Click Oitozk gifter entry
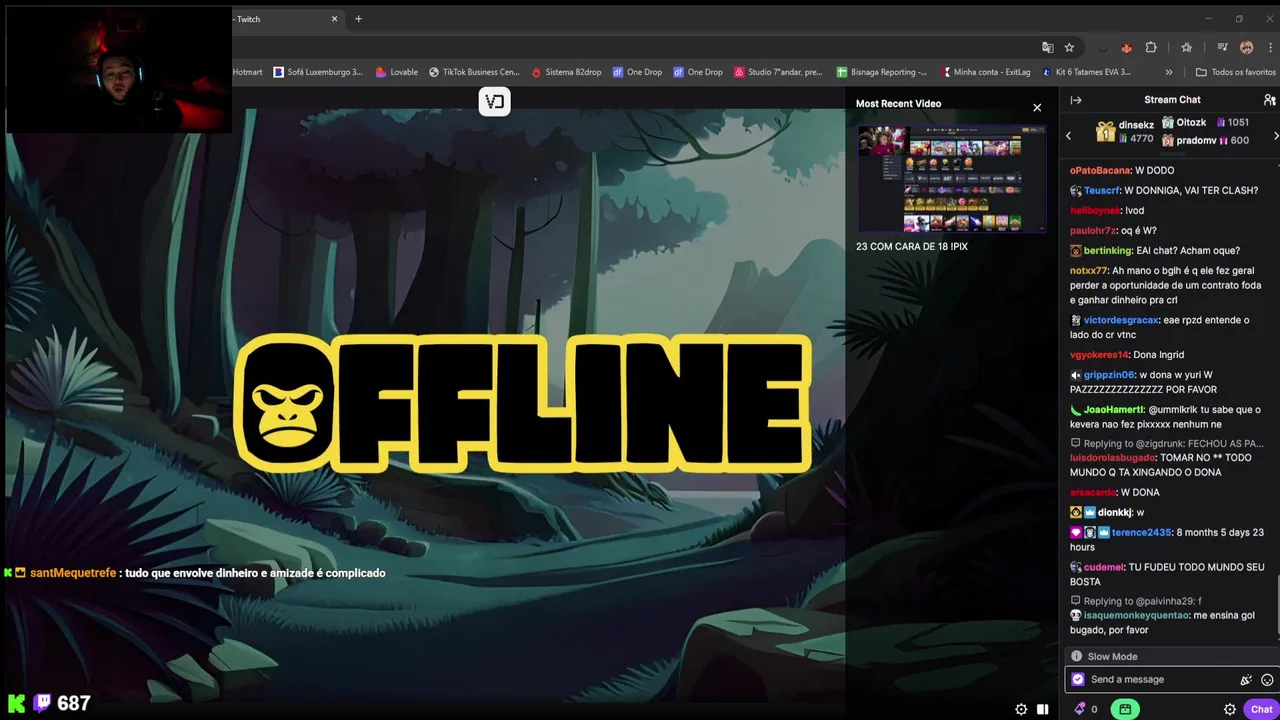The image size is (1280, 720). [1206, 122]
